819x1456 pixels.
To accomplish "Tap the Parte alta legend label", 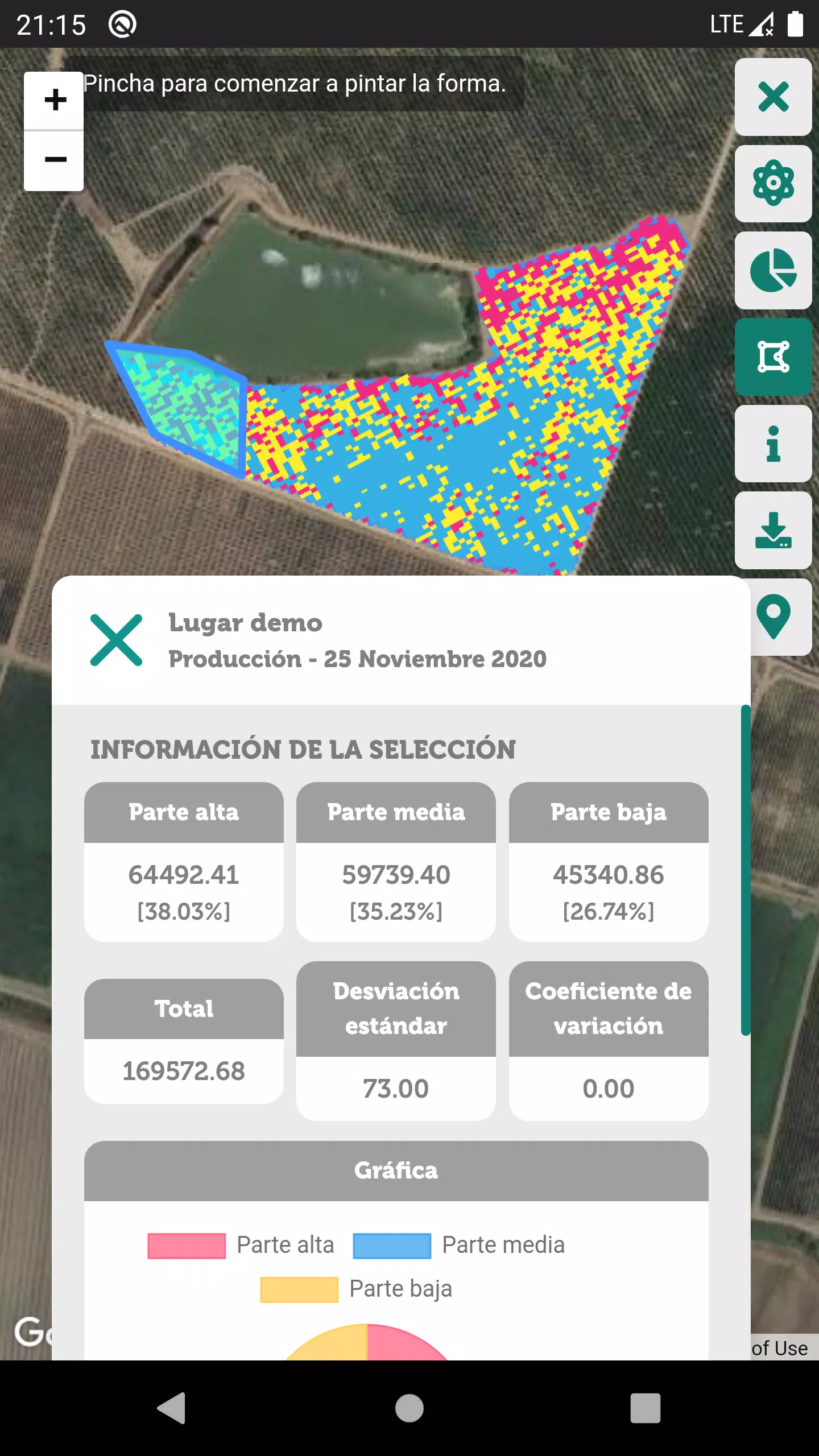I will click(x=285, y=1245).
